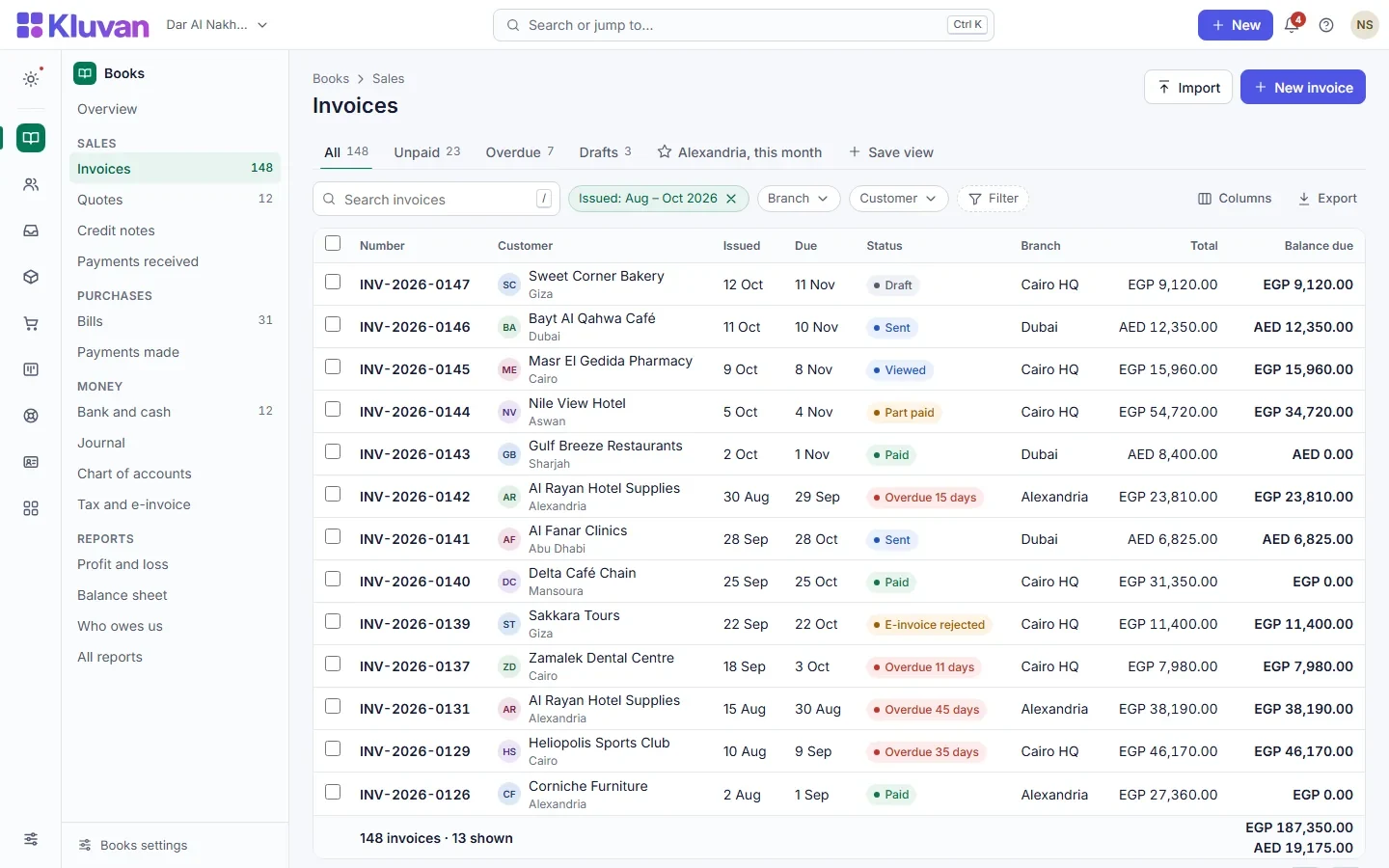Click the NV avatar for Nile View Hotel
The height and width of the screenshot is (868, 1389).
(x=509, y=412)
